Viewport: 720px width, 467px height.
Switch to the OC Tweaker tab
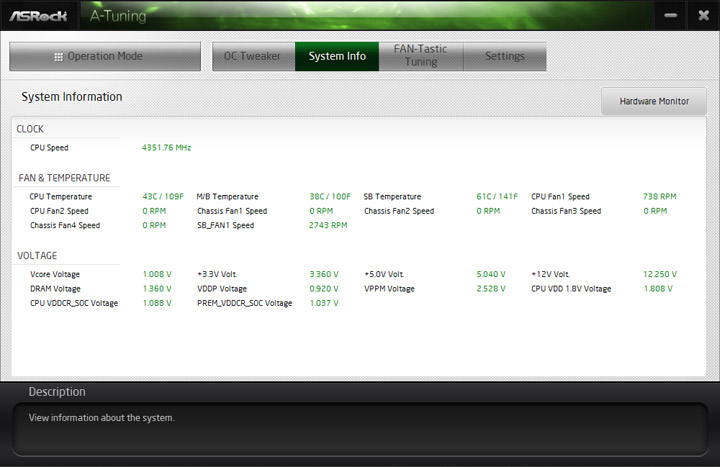pos(253,56)
